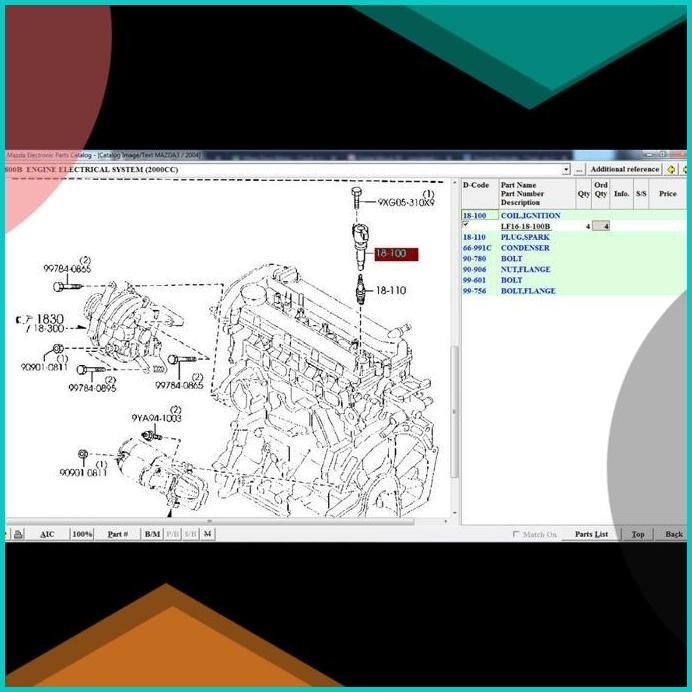
Task: Click the 9XG05-310X9 bolt label in diagram
Action: point(406,203)
